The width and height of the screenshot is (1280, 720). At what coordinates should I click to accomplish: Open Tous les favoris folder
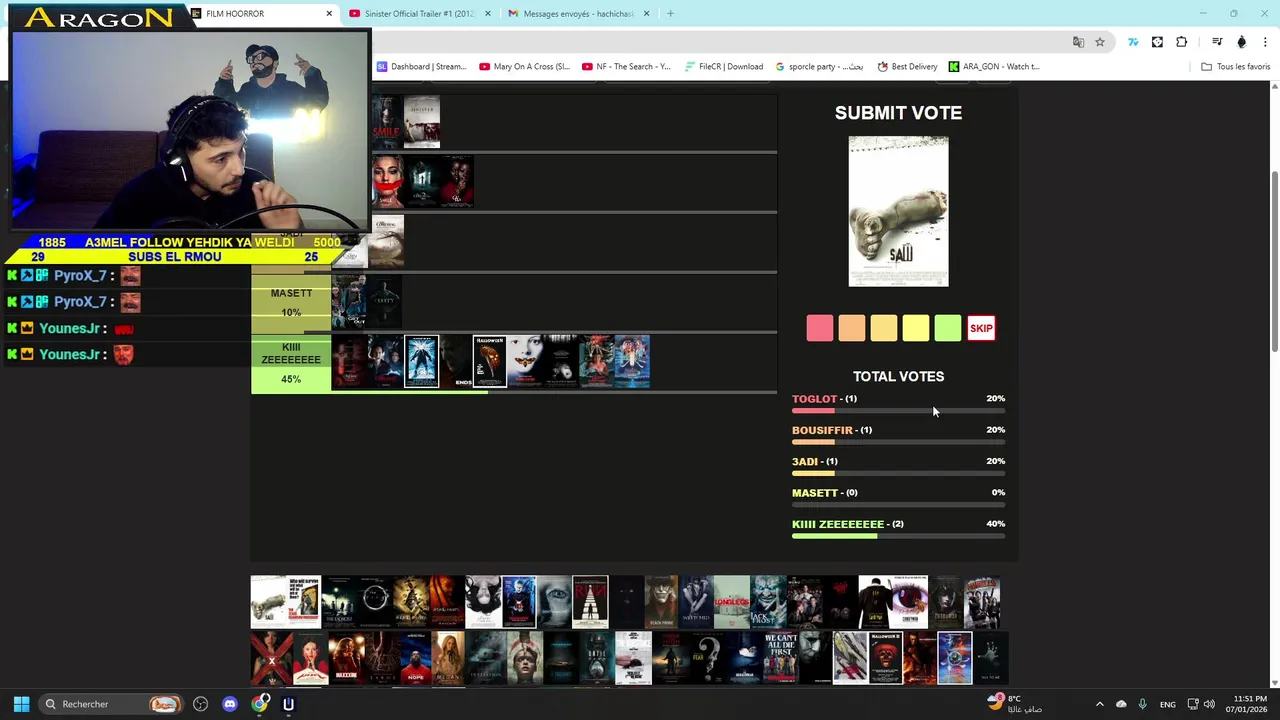(1235, 67)
